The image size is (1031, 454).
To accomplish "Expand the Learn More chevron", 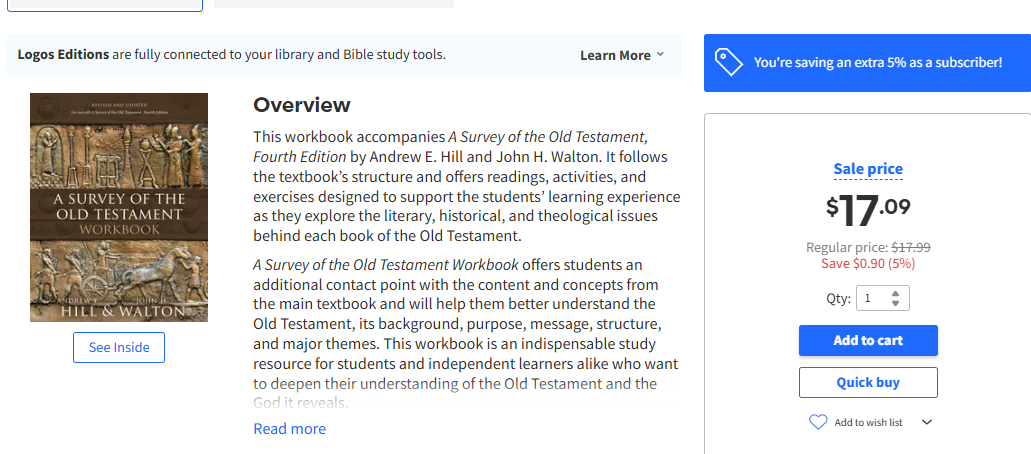I will coord(660,55).
